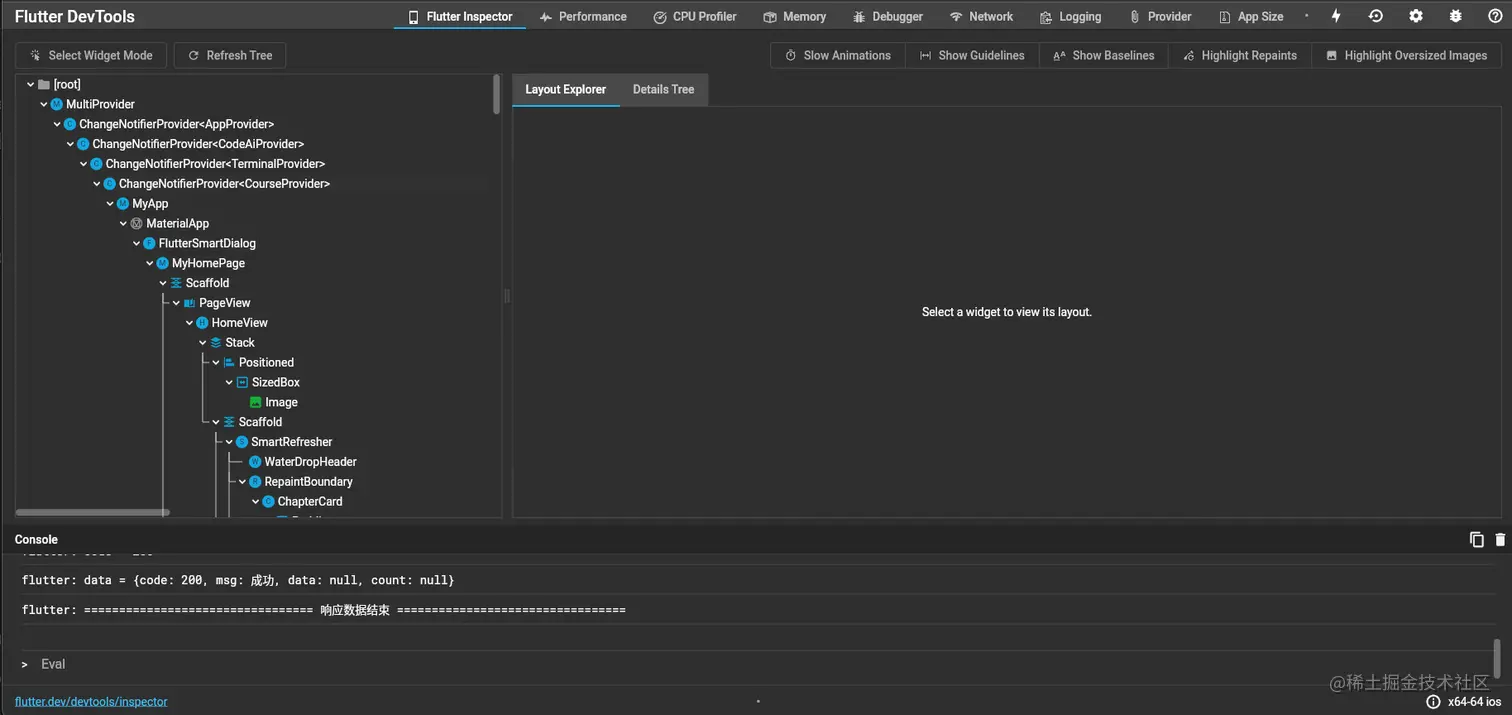
Task: Click the hot restart icon
Action: (1376, 16)
